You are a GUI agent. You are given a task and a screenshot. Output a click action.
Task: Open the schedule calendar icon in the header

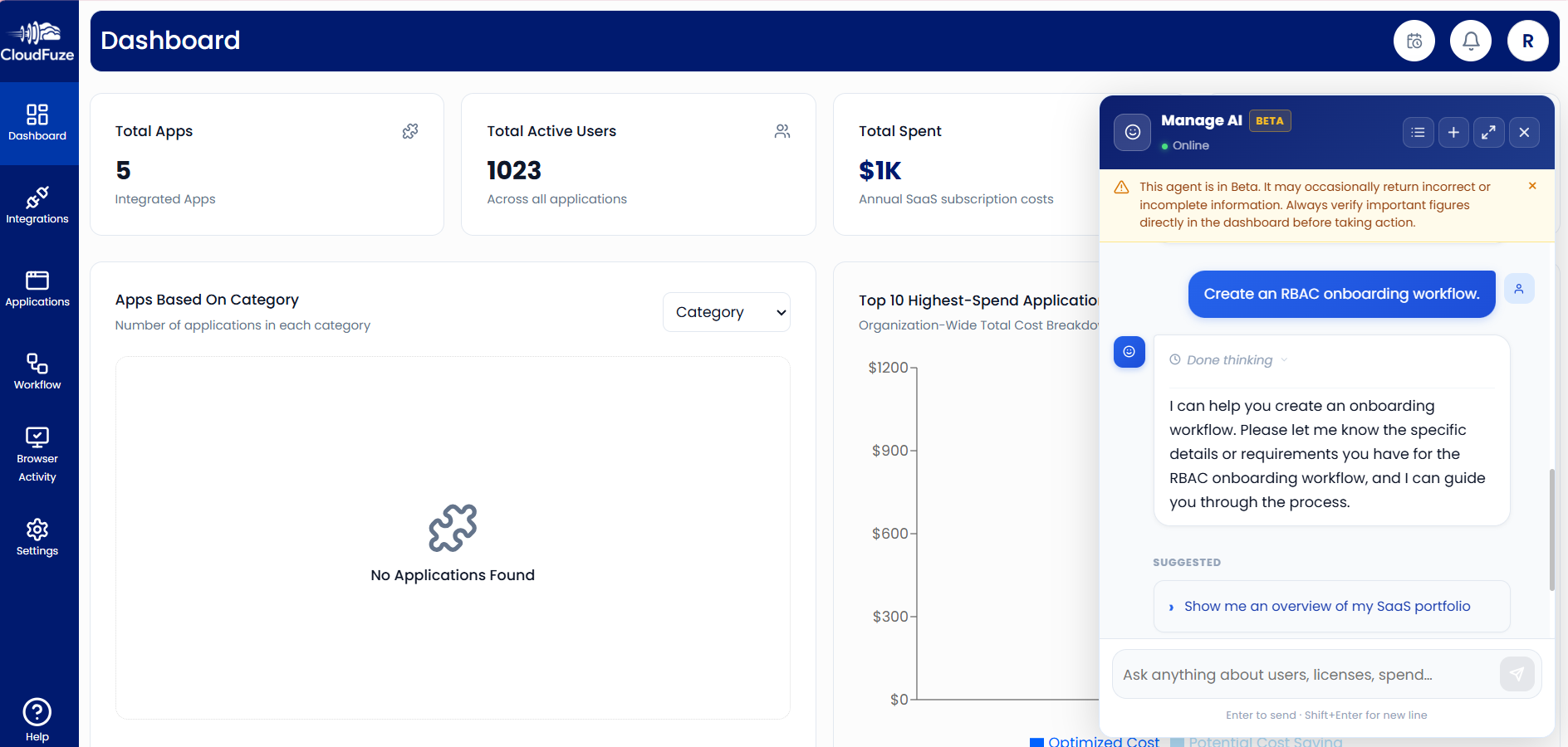[x=1414, y=40]
